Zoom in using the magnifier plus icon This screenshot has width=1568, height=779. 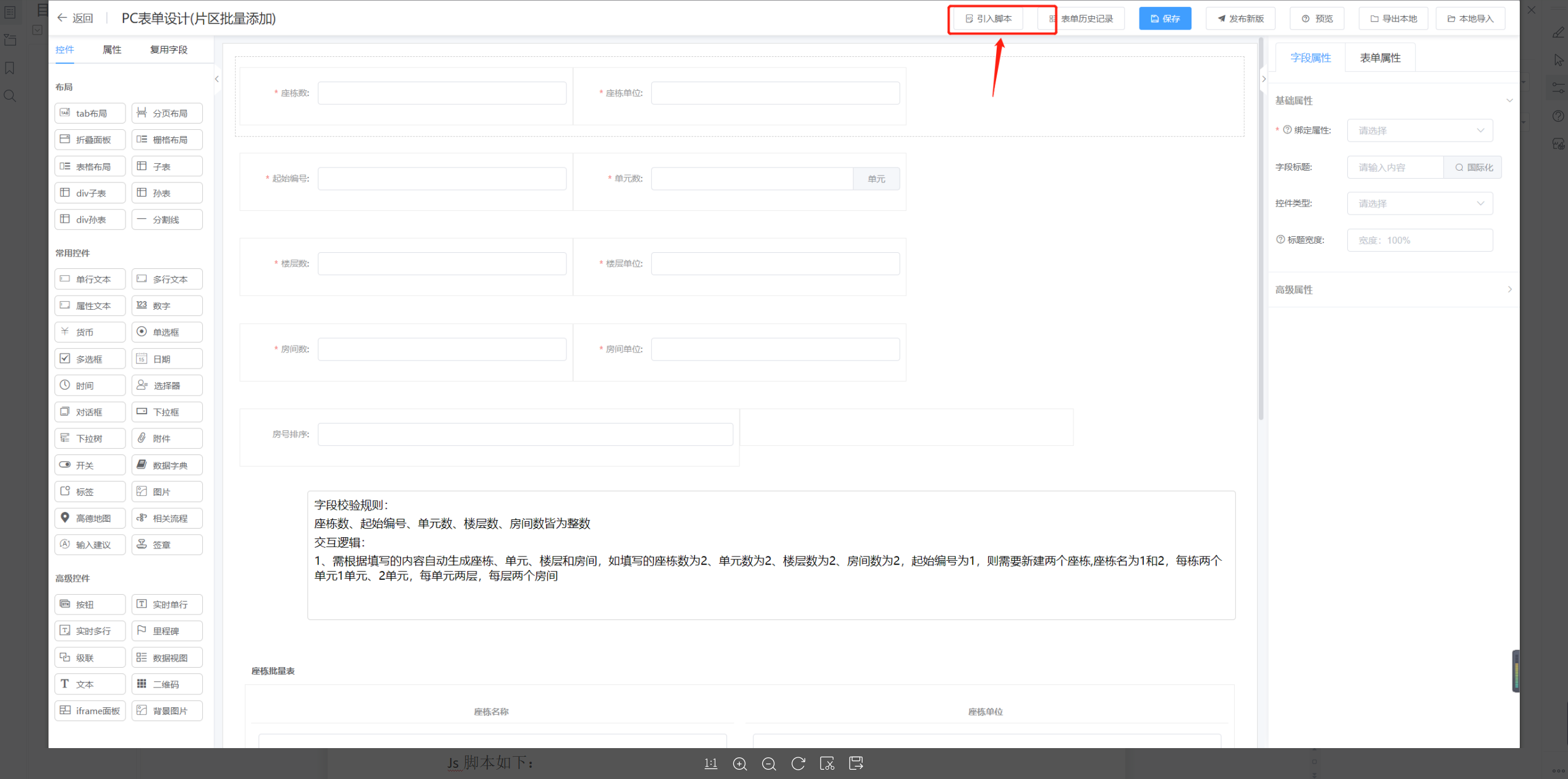coord(739,764)
